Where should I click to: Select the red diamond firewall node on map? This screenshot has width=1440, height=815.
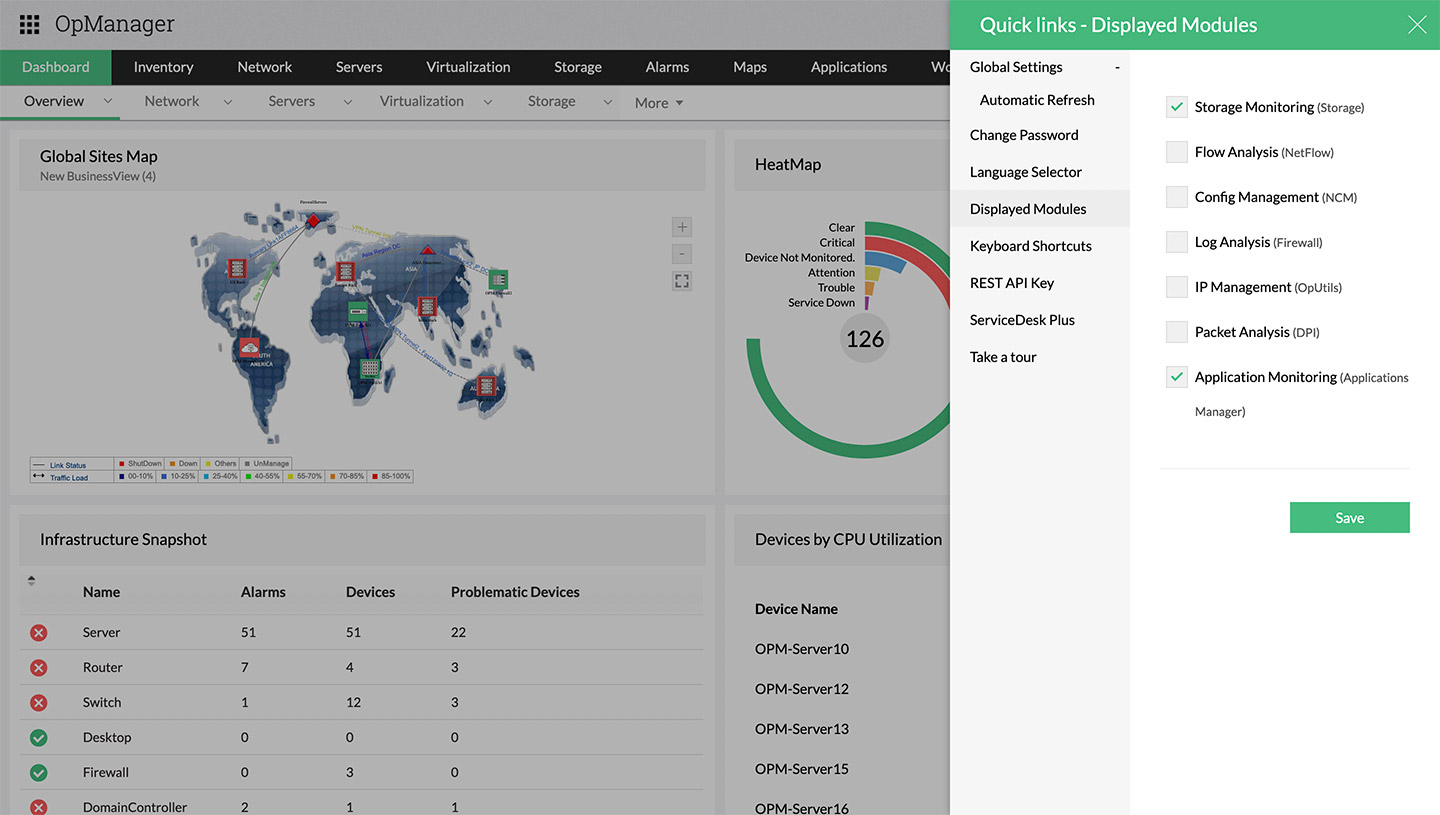(x=312, y=219)
